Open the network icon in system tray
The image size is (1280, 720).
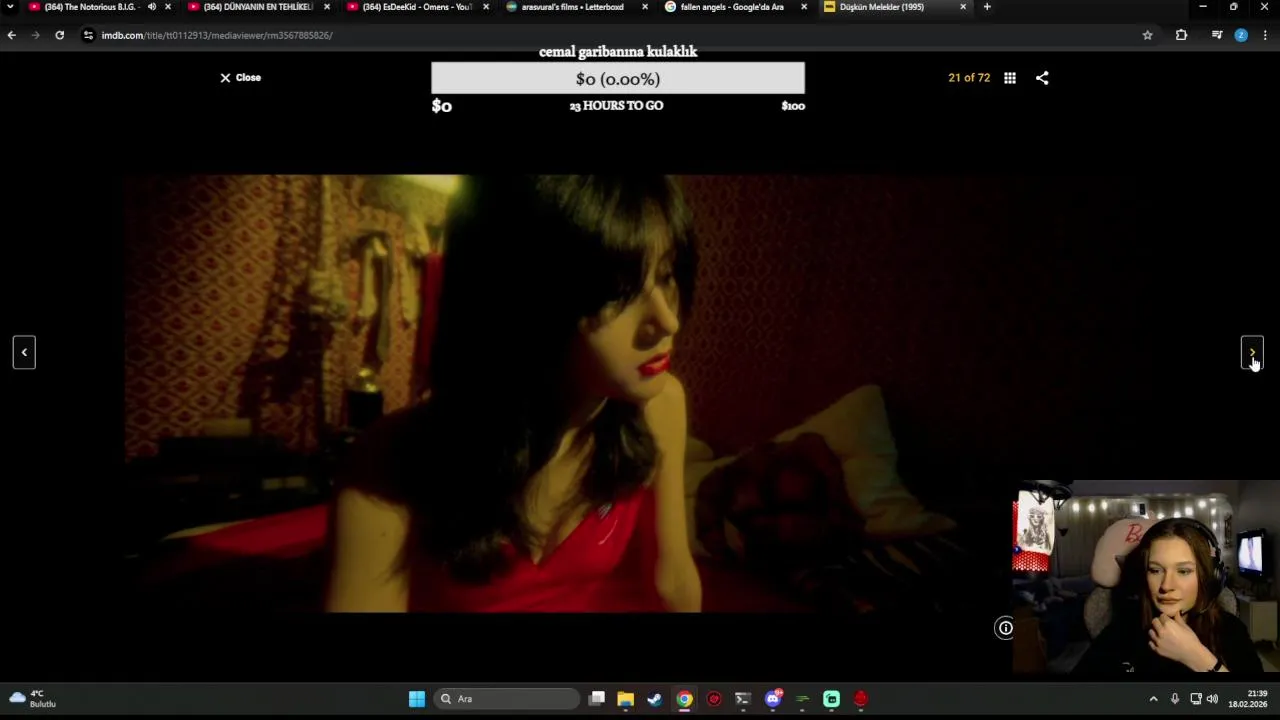pos(1196,699)
